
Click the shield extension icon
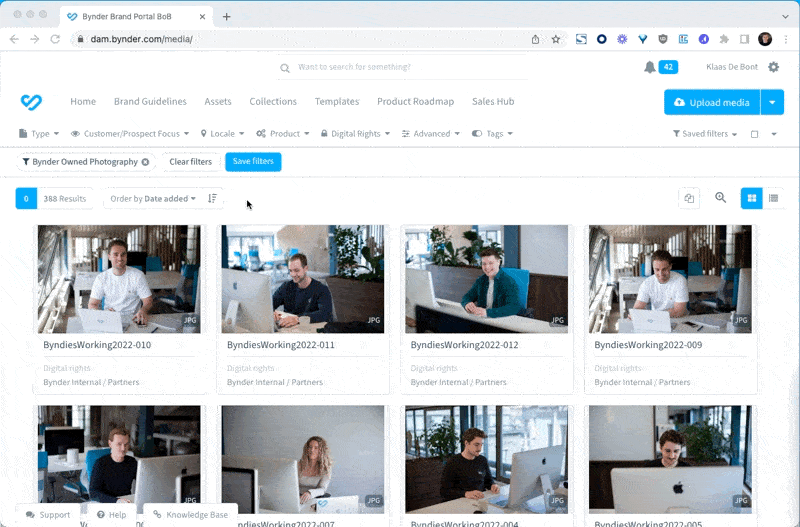(x=663, y=39)
